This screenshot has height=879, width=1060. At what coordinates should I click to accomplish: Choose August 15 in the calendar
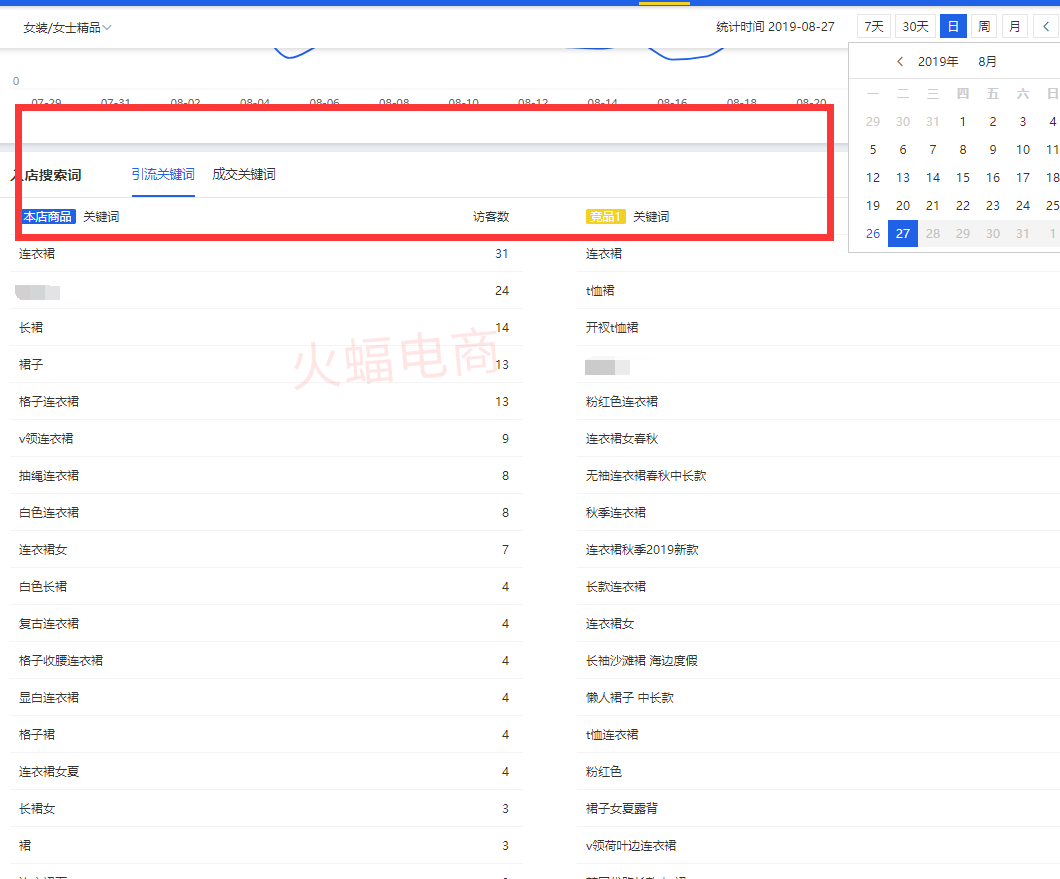coord(963,177)
